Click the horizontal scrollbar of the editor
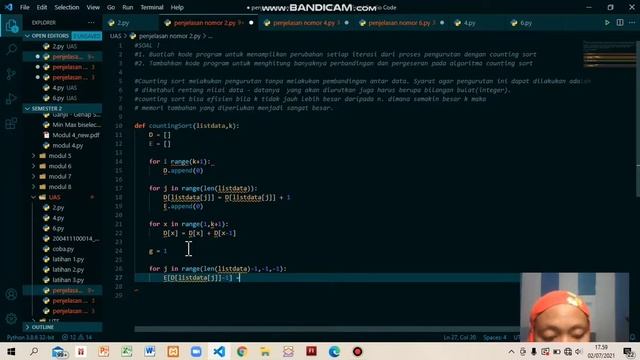This screenshot has height=360, width=640. point(327,329)
